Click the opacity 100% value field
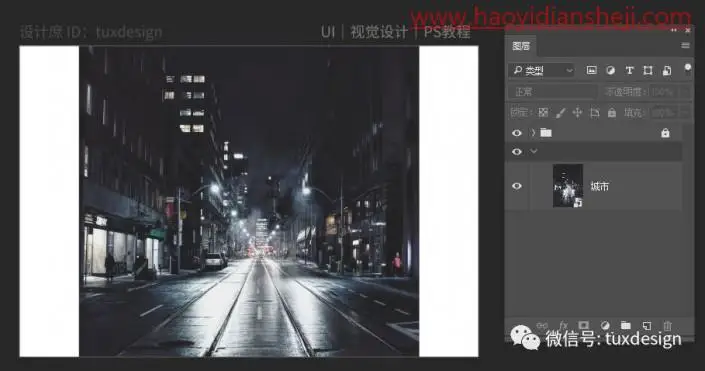Screen dimensions: 705x371 (x=663, y=92)
